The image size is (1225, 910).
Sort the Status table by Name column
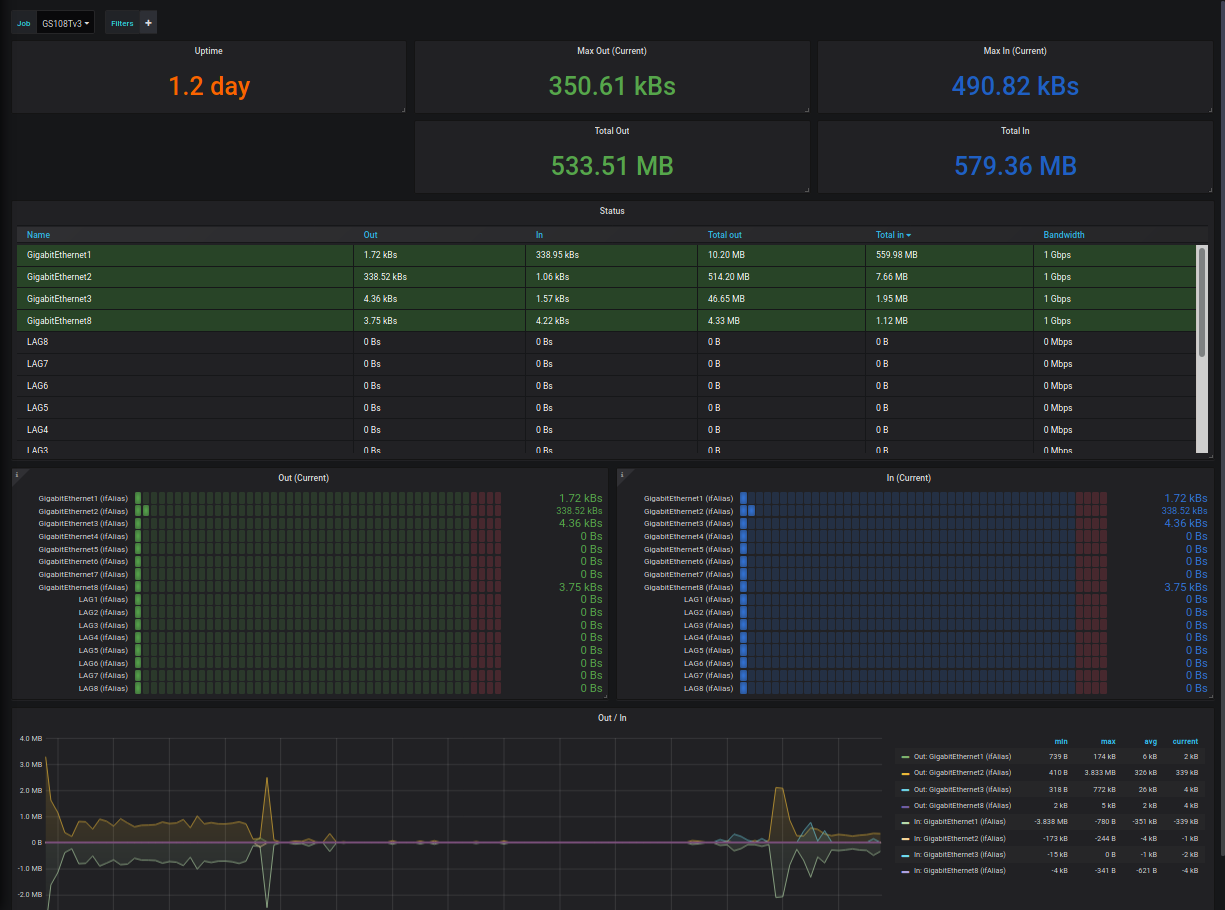point(38,235)
